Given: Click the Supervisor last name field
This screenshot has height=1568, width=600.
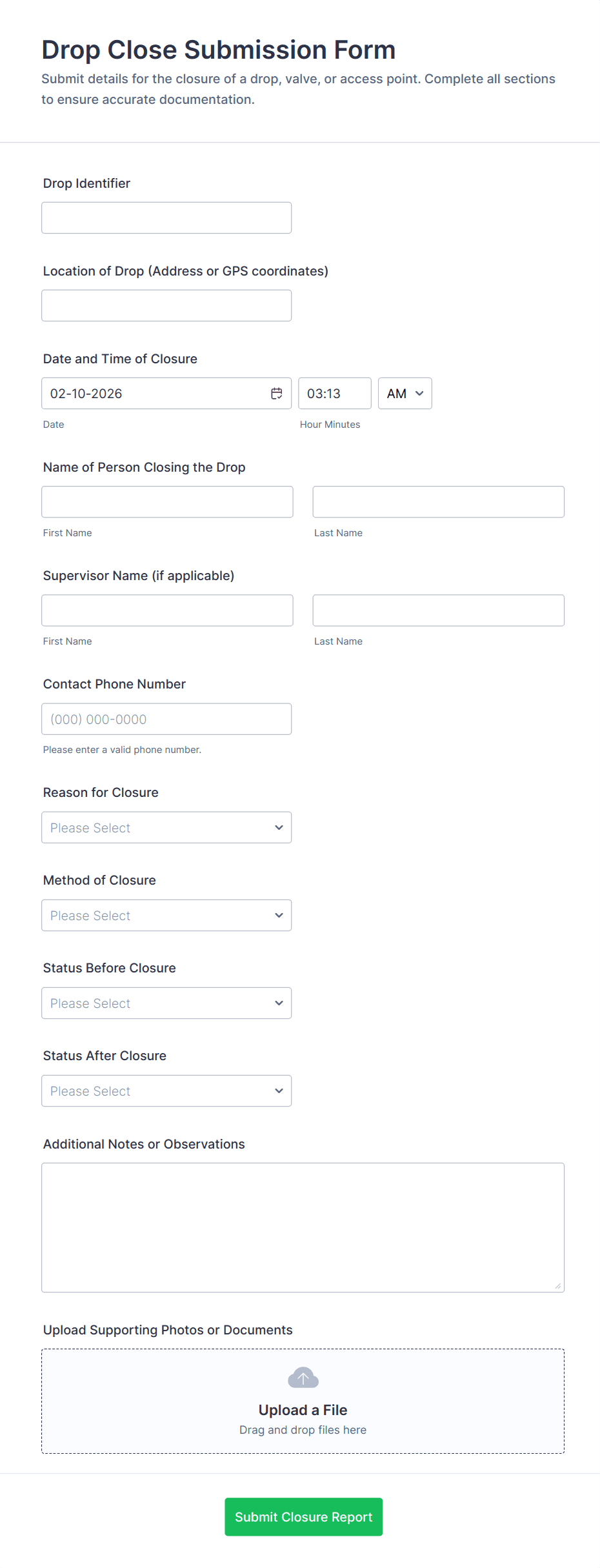Looking at the screenshot, I should (x=438, y=610).
